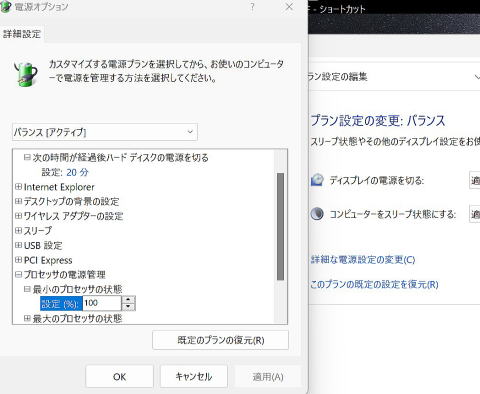This screenshot has height=394, width=480.
Task: Expand the PCI Express node
Action: coord(19,260)
